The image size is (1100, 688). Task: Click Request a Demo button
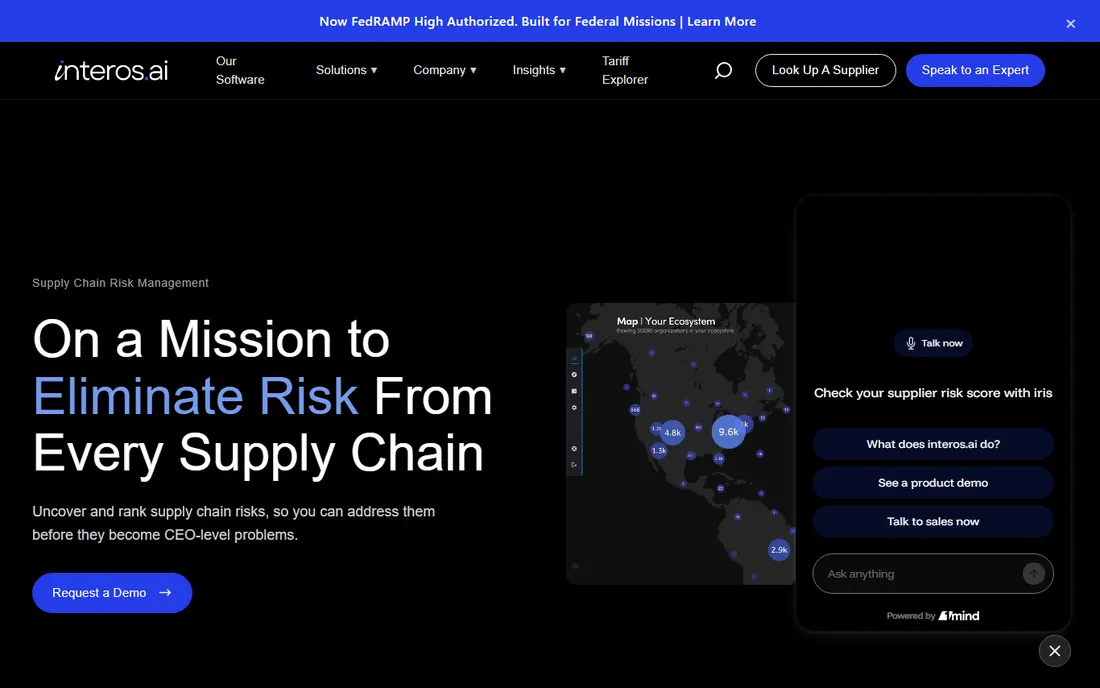coord(112,593)
